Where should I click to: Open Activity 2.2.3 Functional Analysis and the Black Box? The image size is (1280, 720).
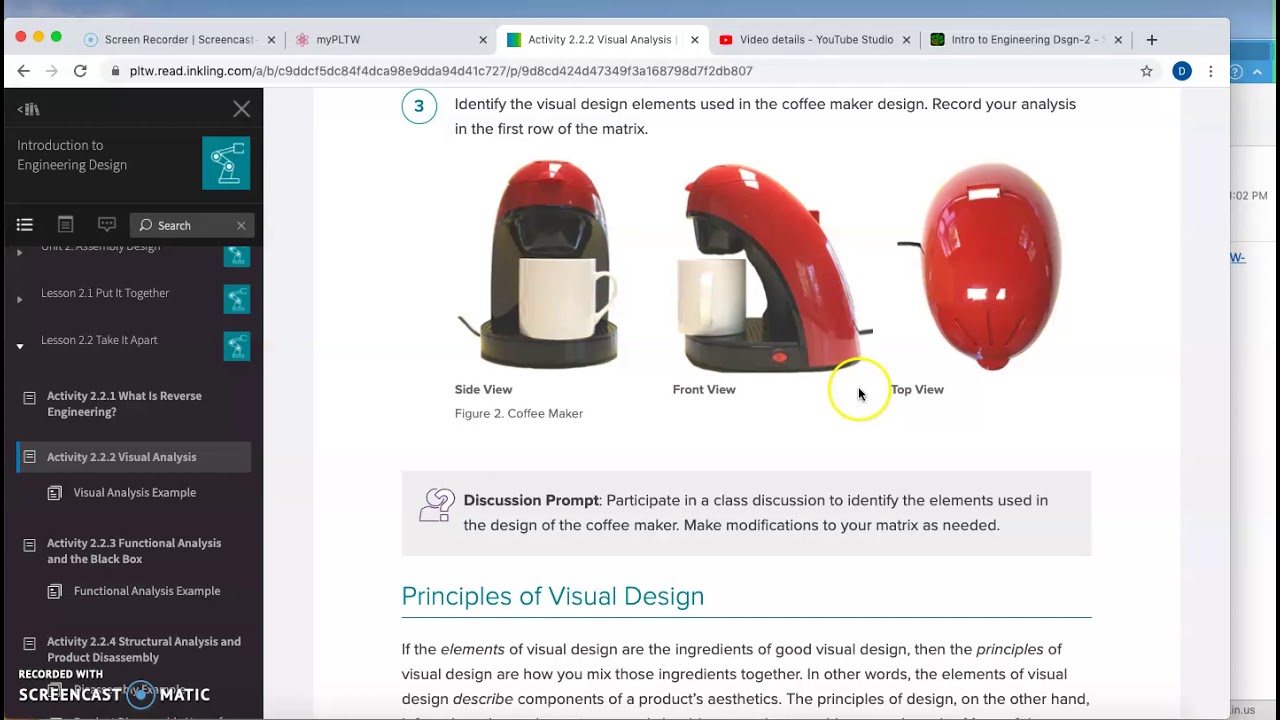tap(134, 551)
